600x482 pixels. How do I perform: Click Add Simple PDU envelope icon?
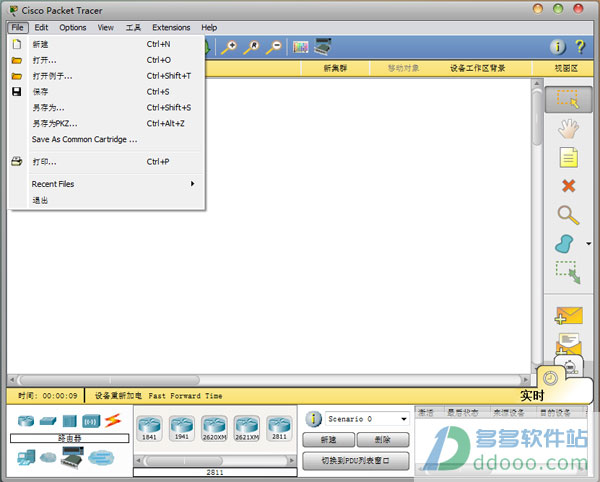pyautogui.click(x=569, y=316)
